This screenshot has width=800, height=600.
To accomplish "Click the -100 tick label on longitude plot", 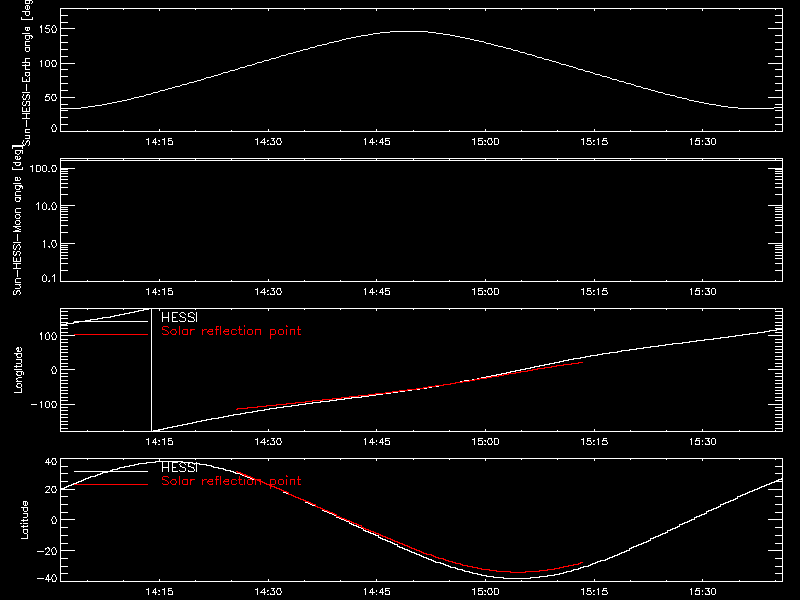I will [44, 404].
